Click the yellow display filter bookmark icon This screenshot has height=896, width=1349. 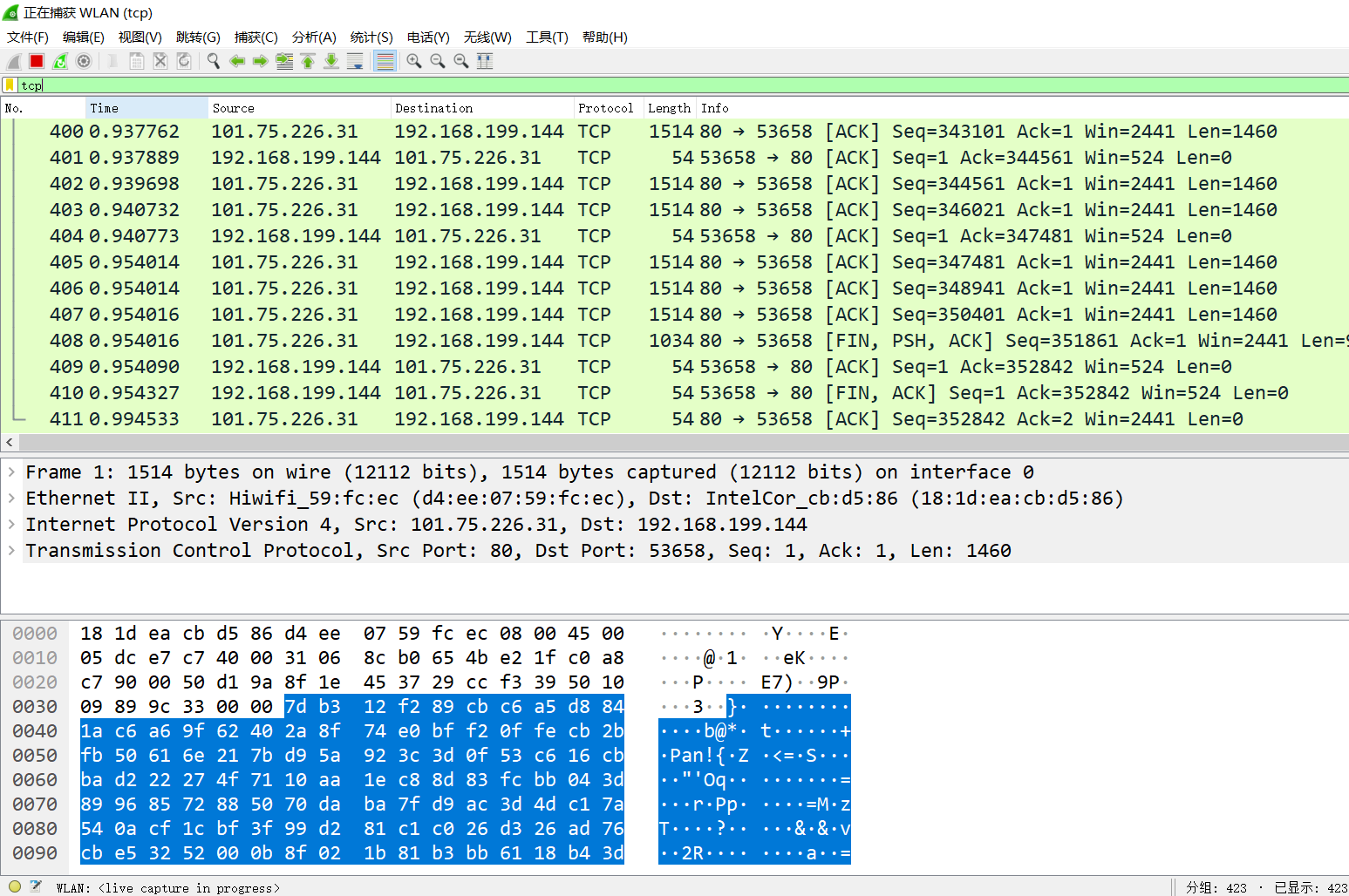coord(10,85)
